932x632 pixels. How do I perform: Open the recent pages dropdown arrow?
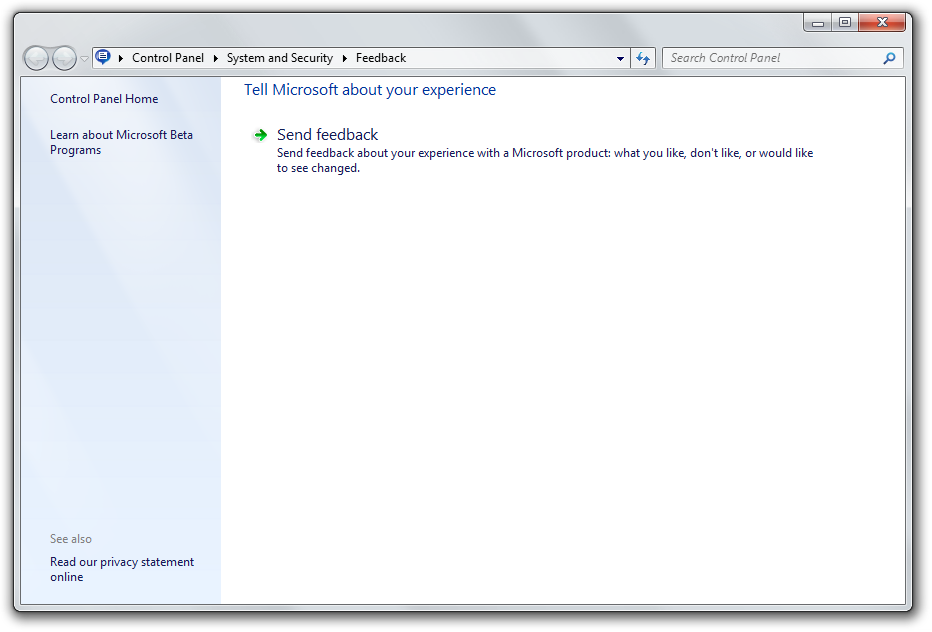[x=84, y=58]
